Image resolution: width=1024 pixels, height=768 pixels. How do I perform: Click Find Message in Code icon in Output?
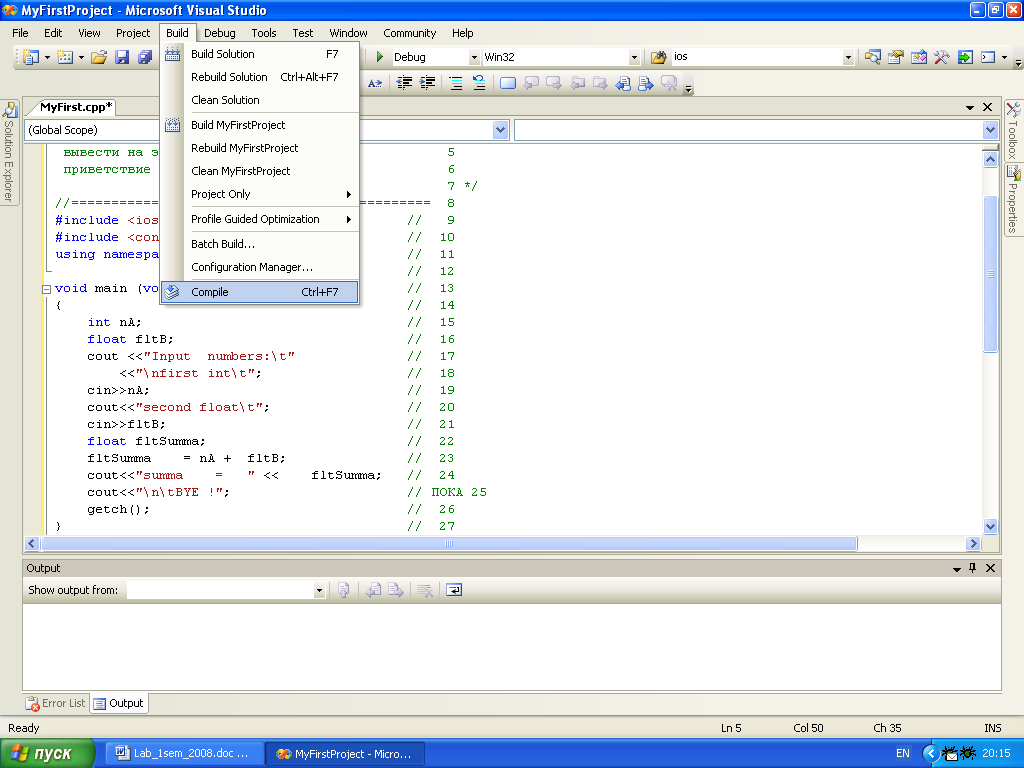(344, 590)
